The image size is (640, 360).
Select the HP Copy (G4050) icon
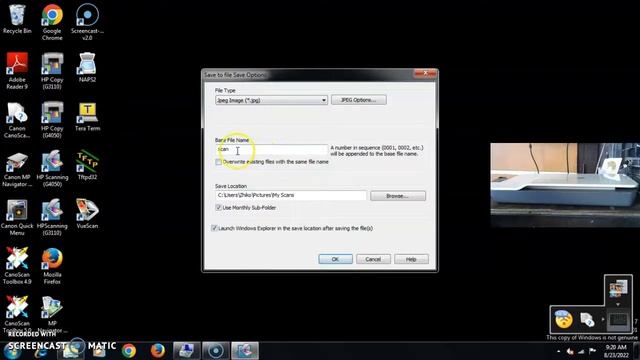tap(52, 120)
